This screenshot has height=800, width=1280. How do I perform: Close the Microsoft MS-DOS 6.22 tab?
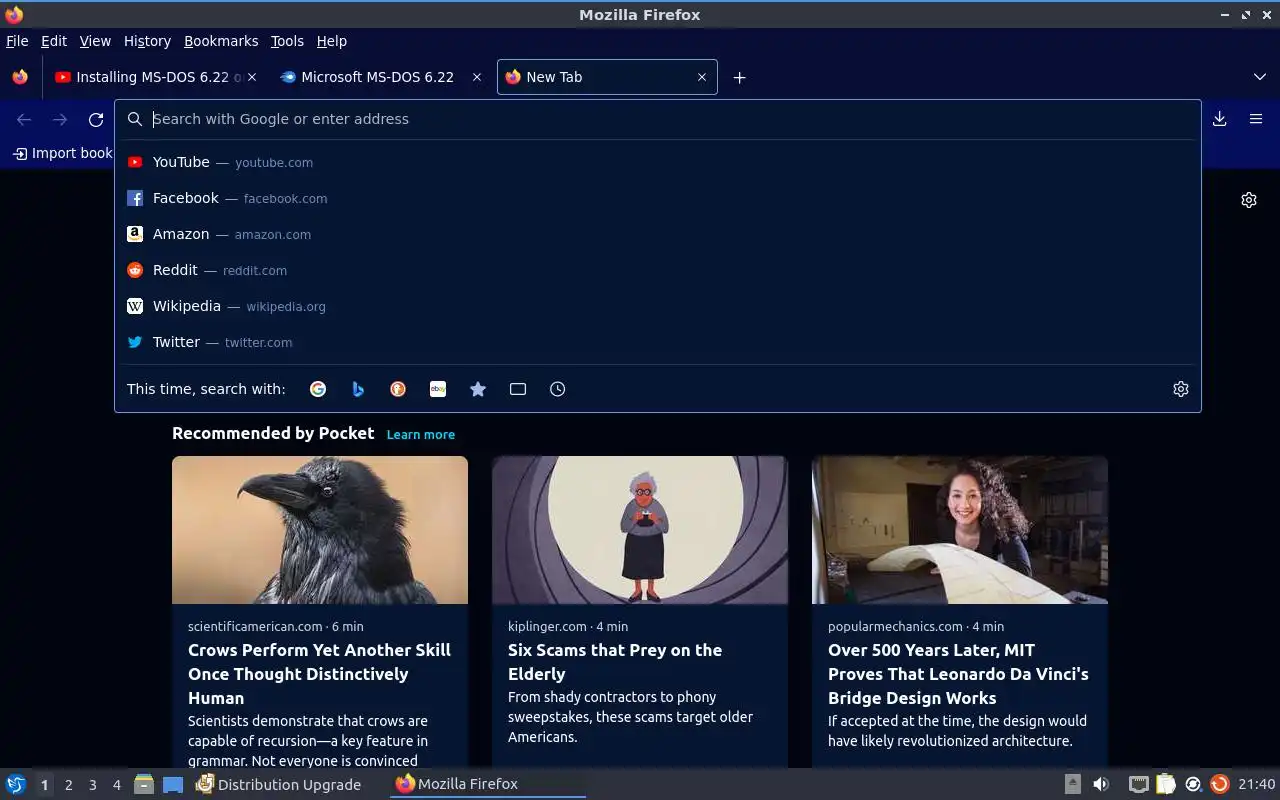point(477,77)
